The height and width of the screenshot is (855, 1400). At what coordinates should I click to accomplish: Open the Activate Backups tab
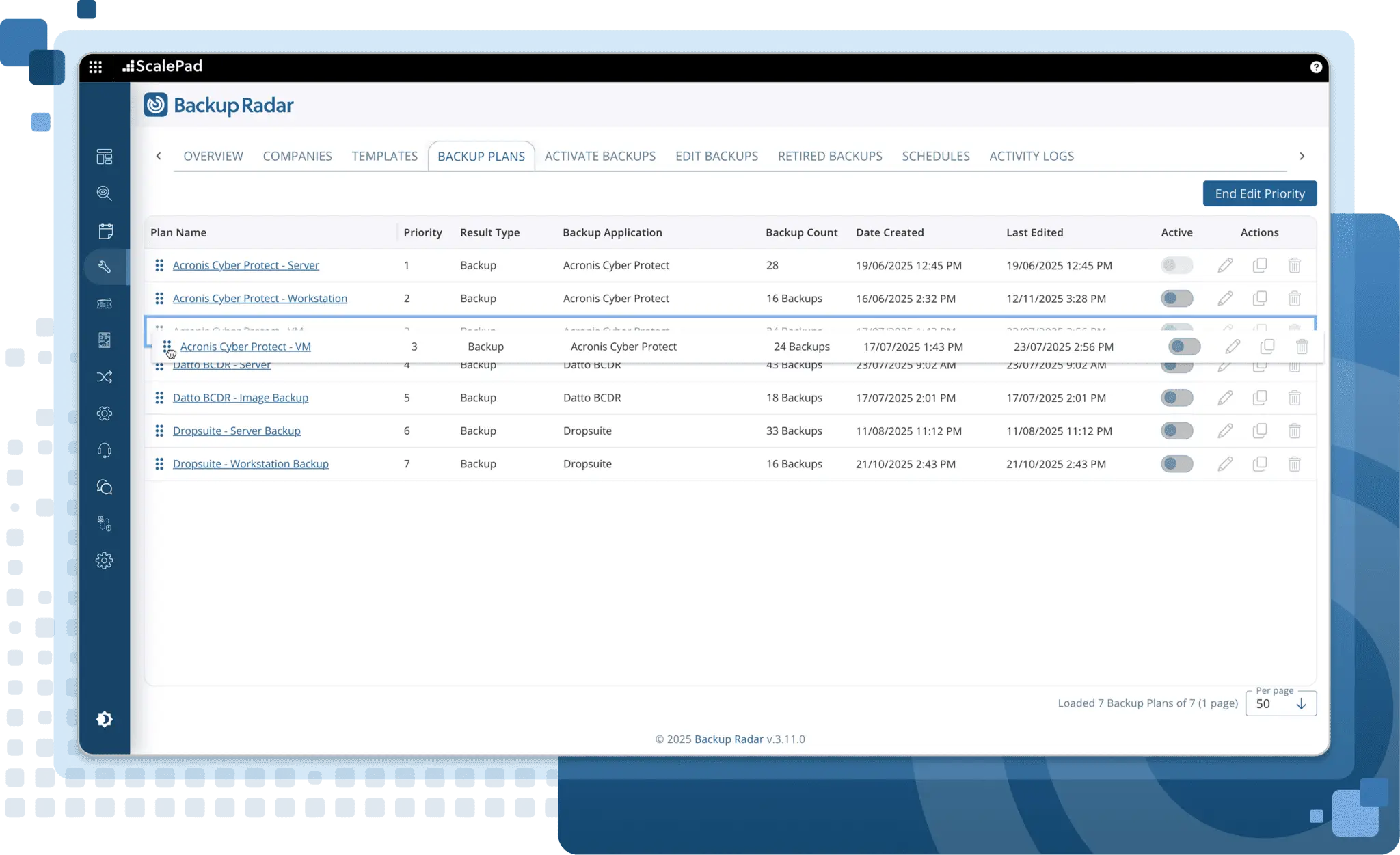coord(600,156)
